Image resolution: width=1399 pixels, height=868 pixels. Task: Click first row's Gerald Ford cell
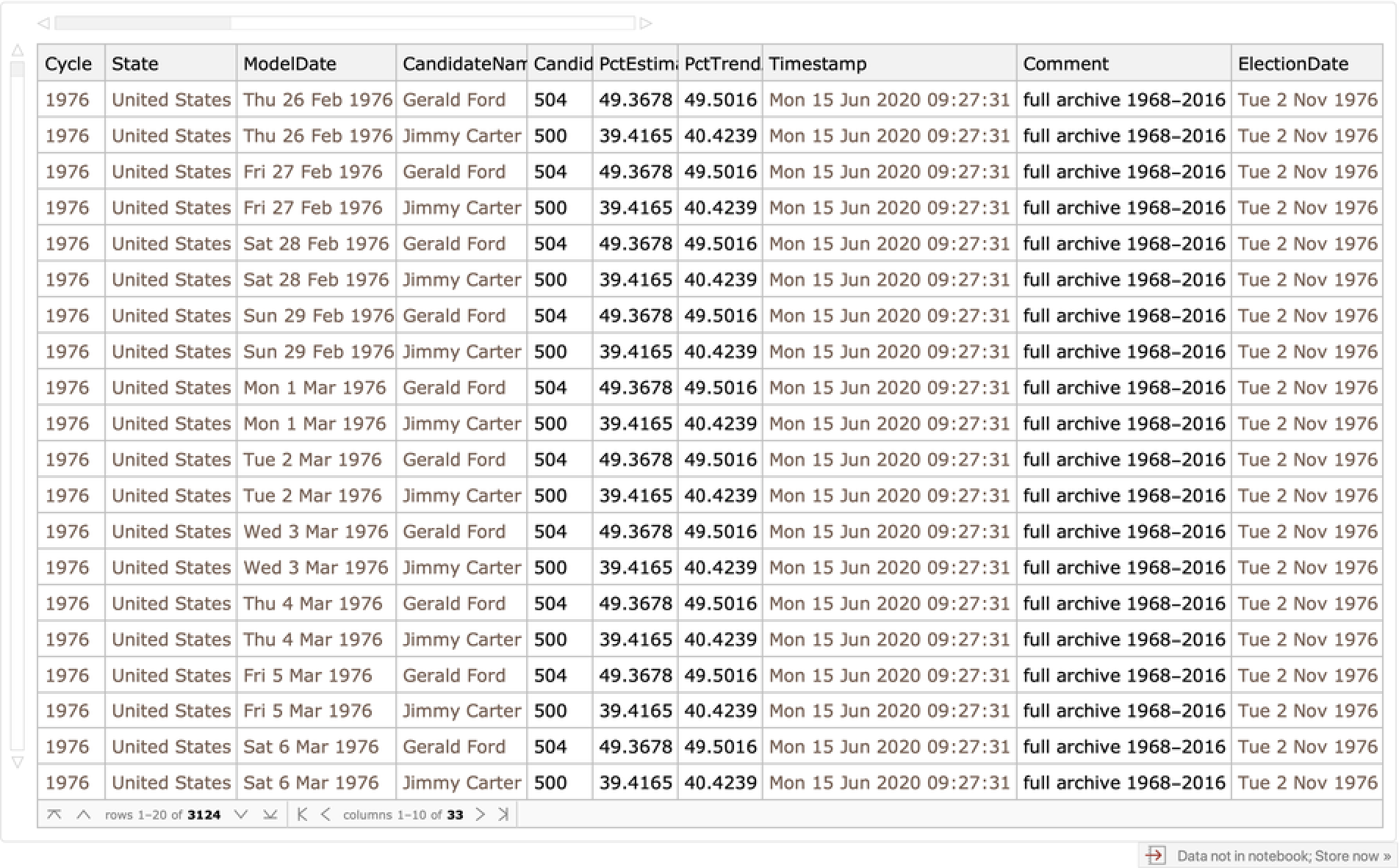454,100
